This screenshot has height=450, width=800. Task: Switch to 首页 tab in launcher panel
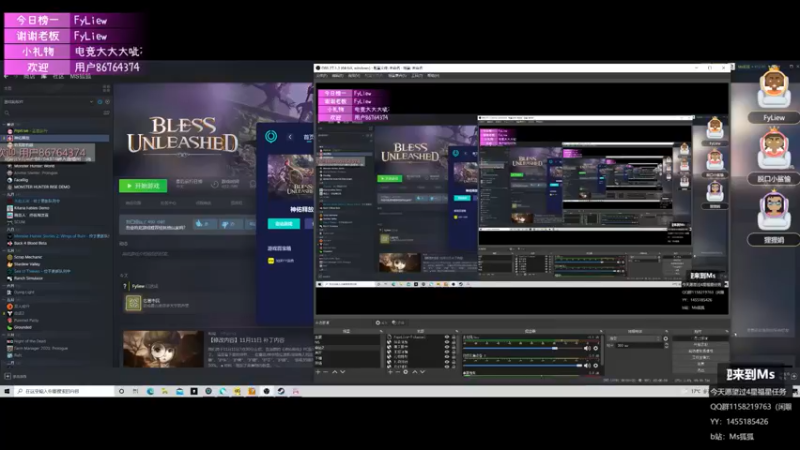point(308,137)
